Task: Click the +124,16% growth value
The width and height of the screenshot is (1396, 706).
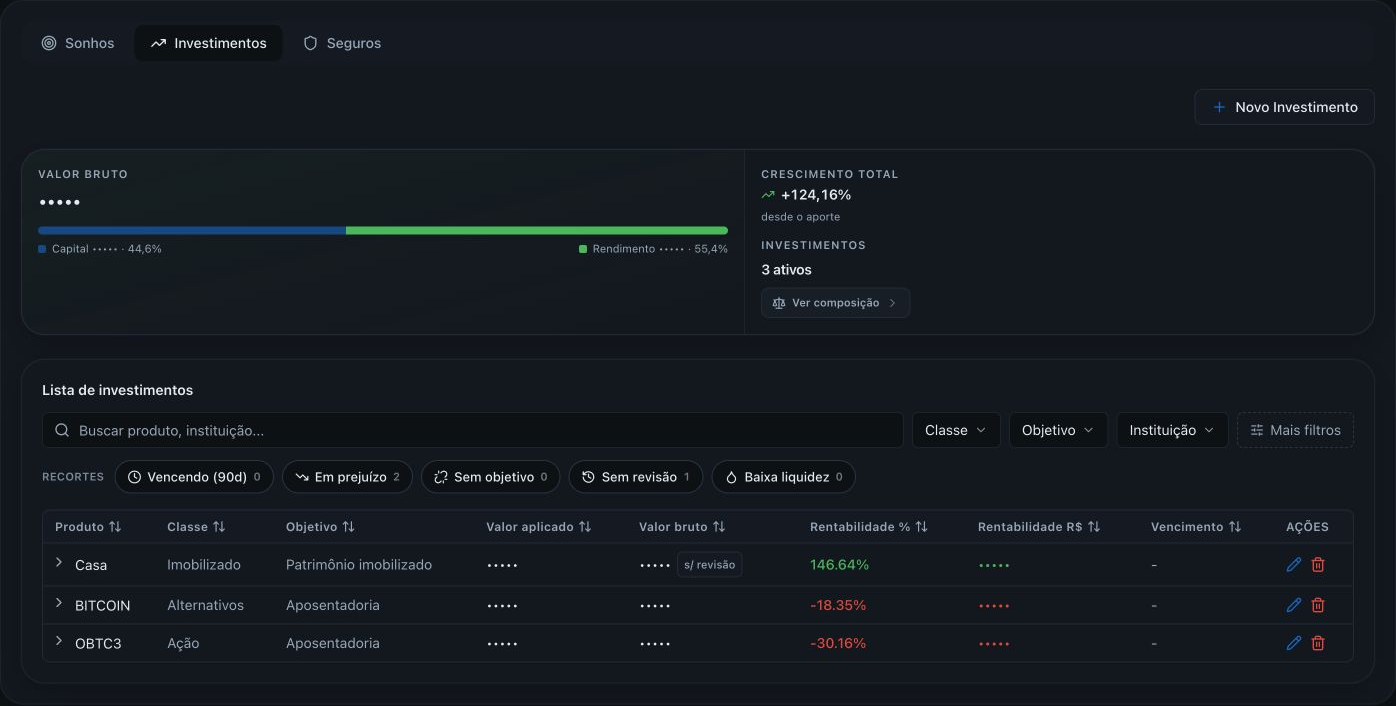Action: click(x=815, y=195)
